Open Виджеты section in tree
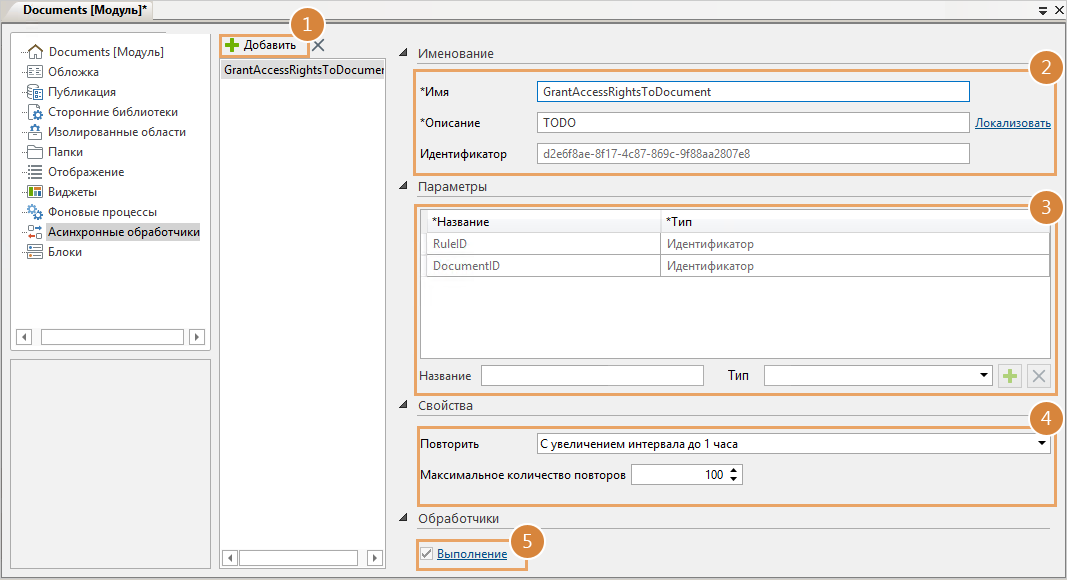Image resolution: width=1067 pixels, height=580 pixels. pyautogui.click(x=72, y=192)
